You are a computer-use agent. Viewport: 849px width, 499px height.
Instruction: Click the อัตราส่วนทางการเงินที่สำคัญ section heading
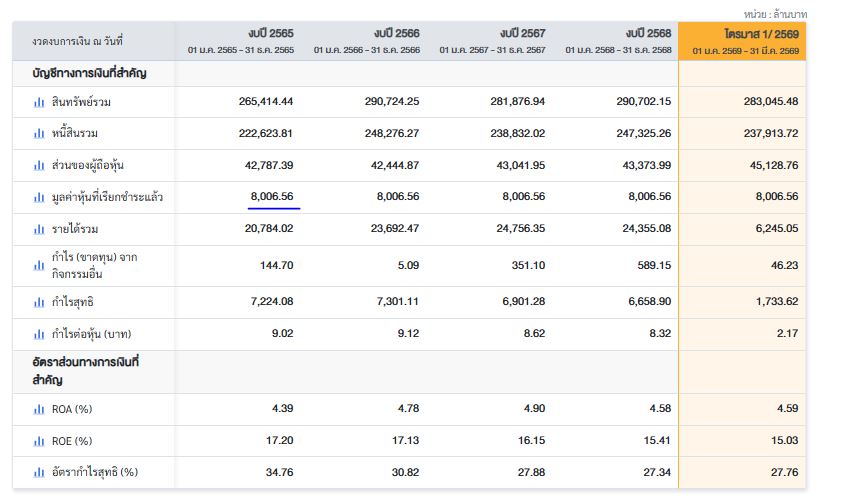point(86,371)
